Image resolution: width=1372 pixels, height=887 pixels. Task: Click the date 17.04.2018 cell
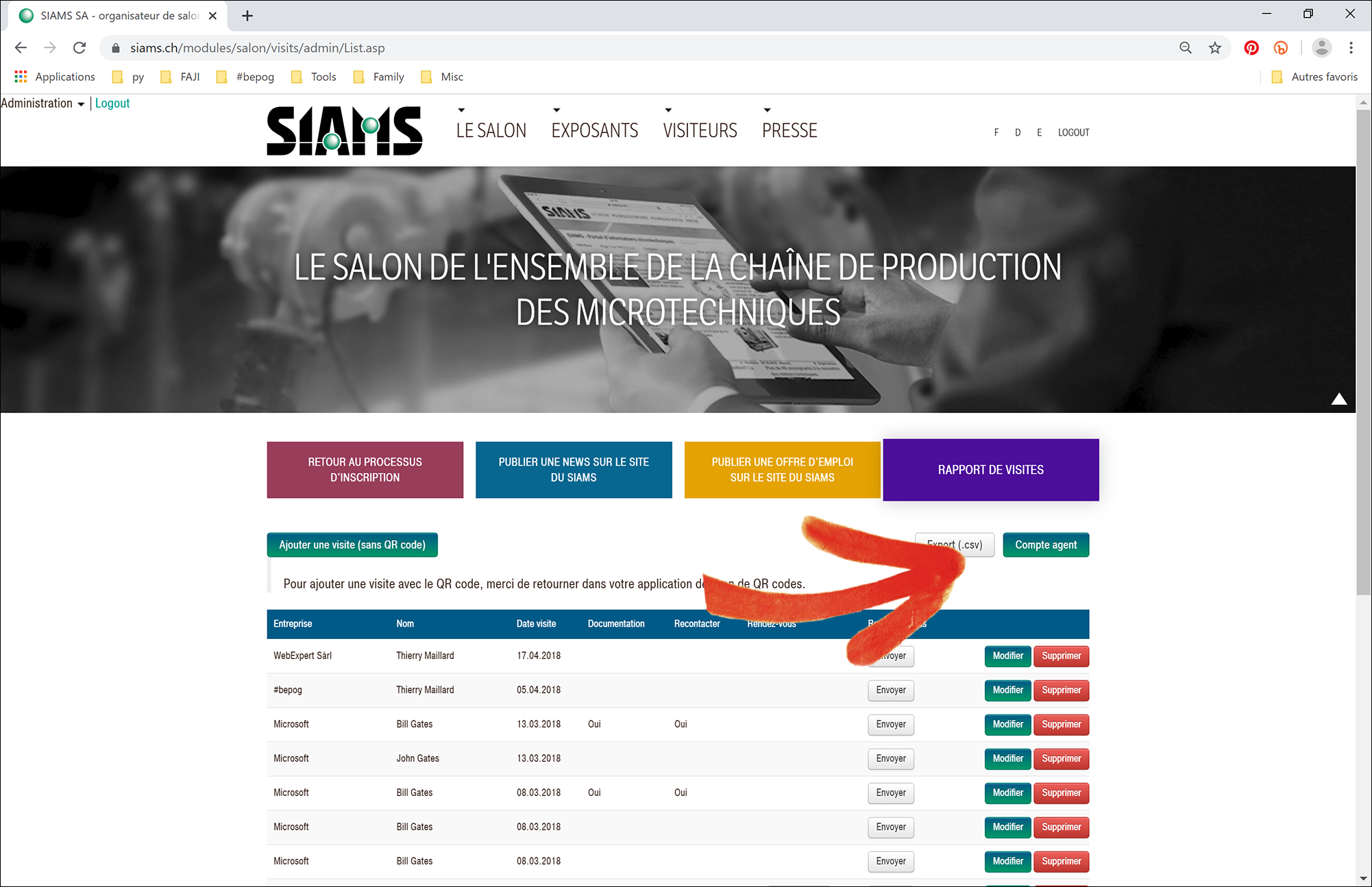pos(539,656)
